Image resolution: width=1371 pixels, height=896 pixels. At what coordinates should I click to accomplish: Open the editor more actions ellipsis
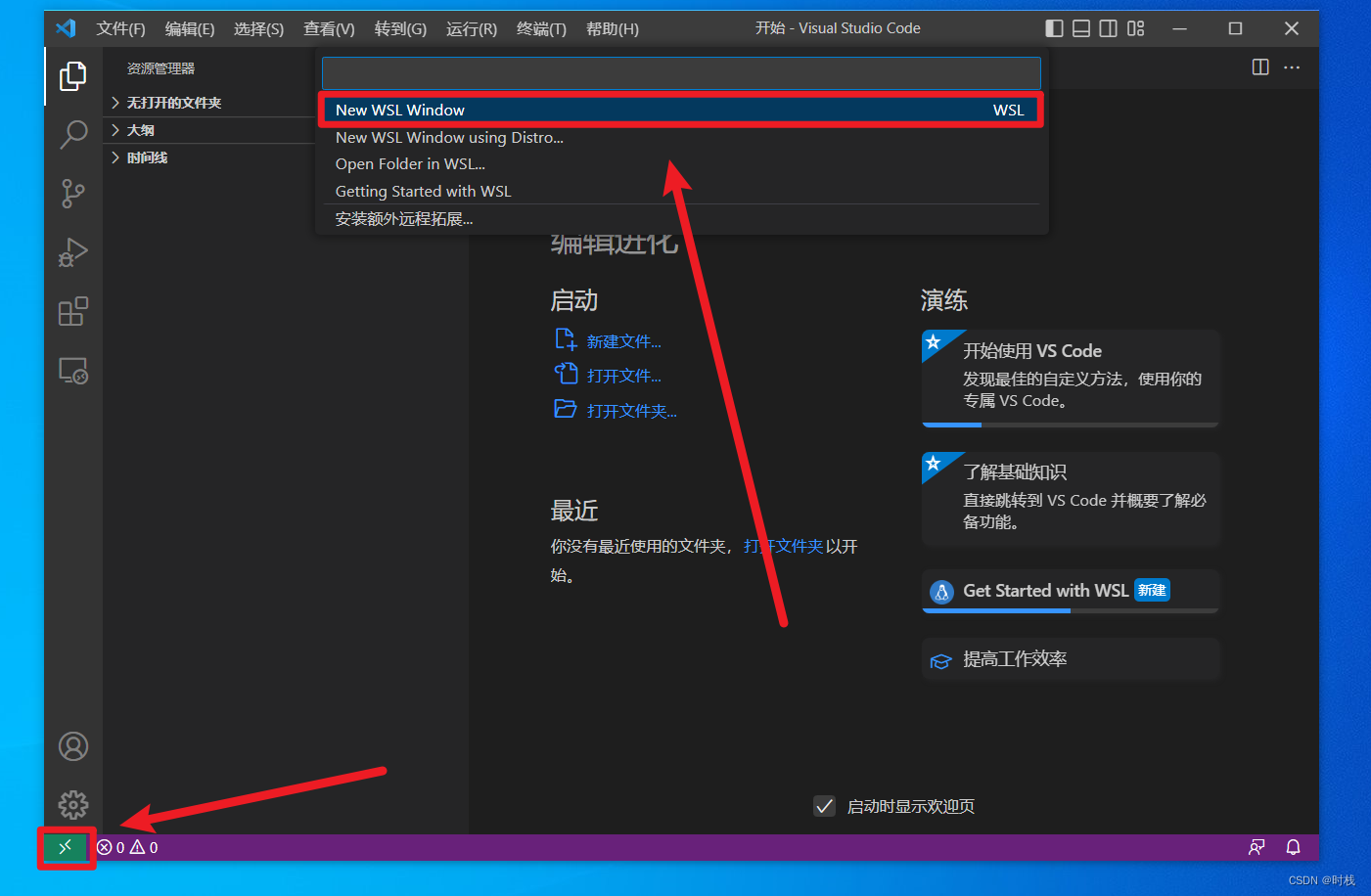click(1292, 67)
